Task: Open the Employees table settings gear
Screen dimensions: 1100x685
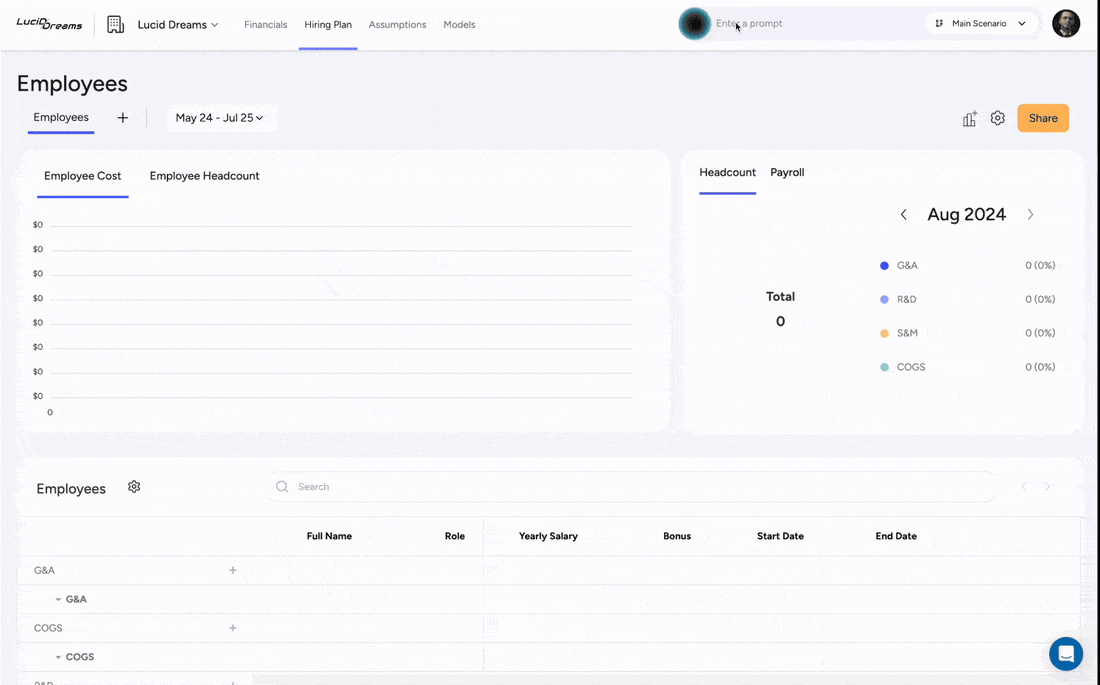Action: [134, 487]
